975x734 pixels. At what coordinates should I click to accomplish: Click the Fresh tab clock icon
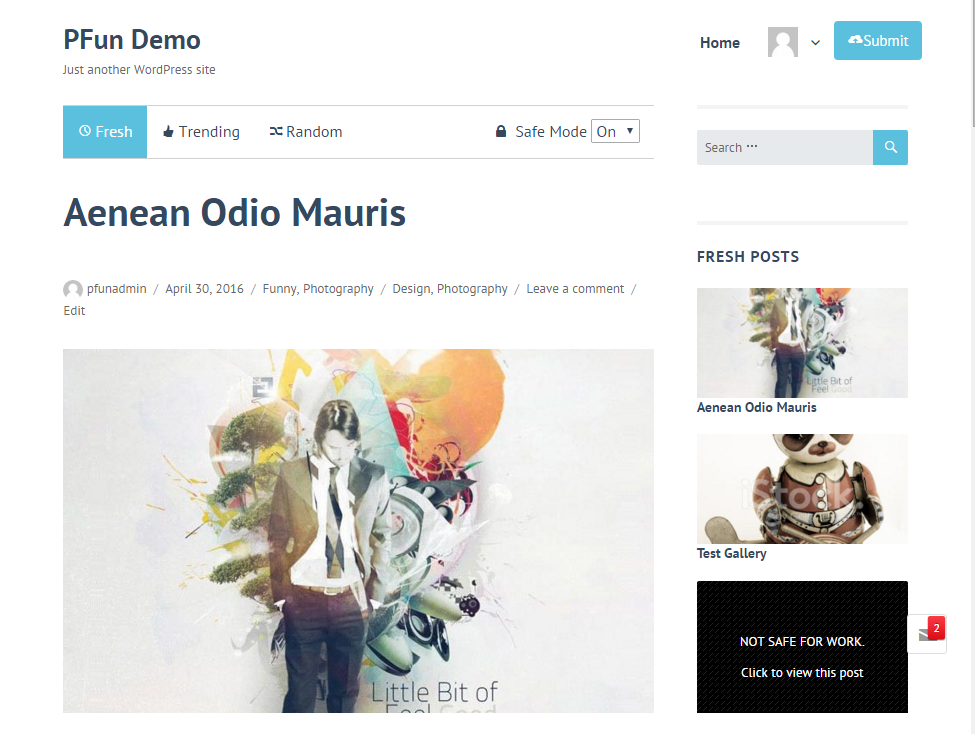(85, 131)
